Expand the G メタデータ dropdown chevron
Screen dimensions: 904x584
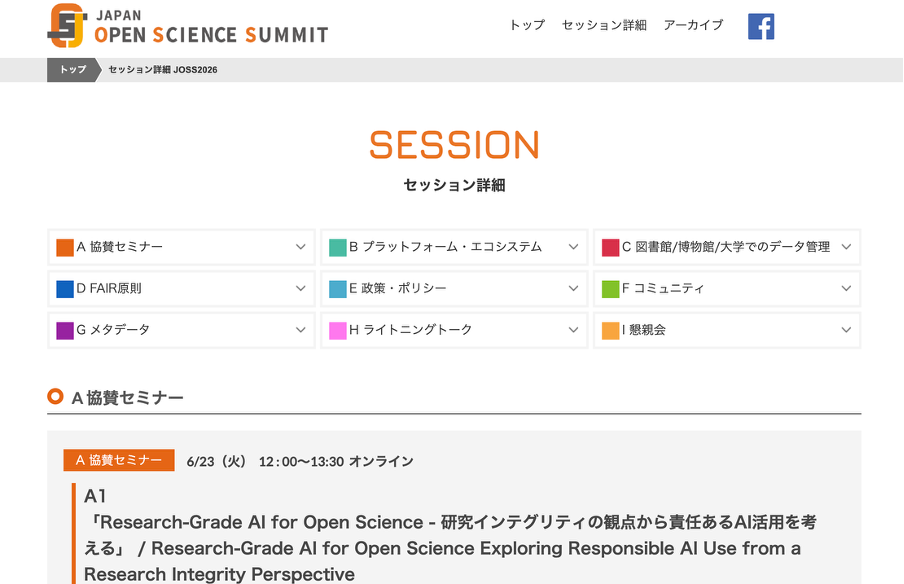[300, 330]
